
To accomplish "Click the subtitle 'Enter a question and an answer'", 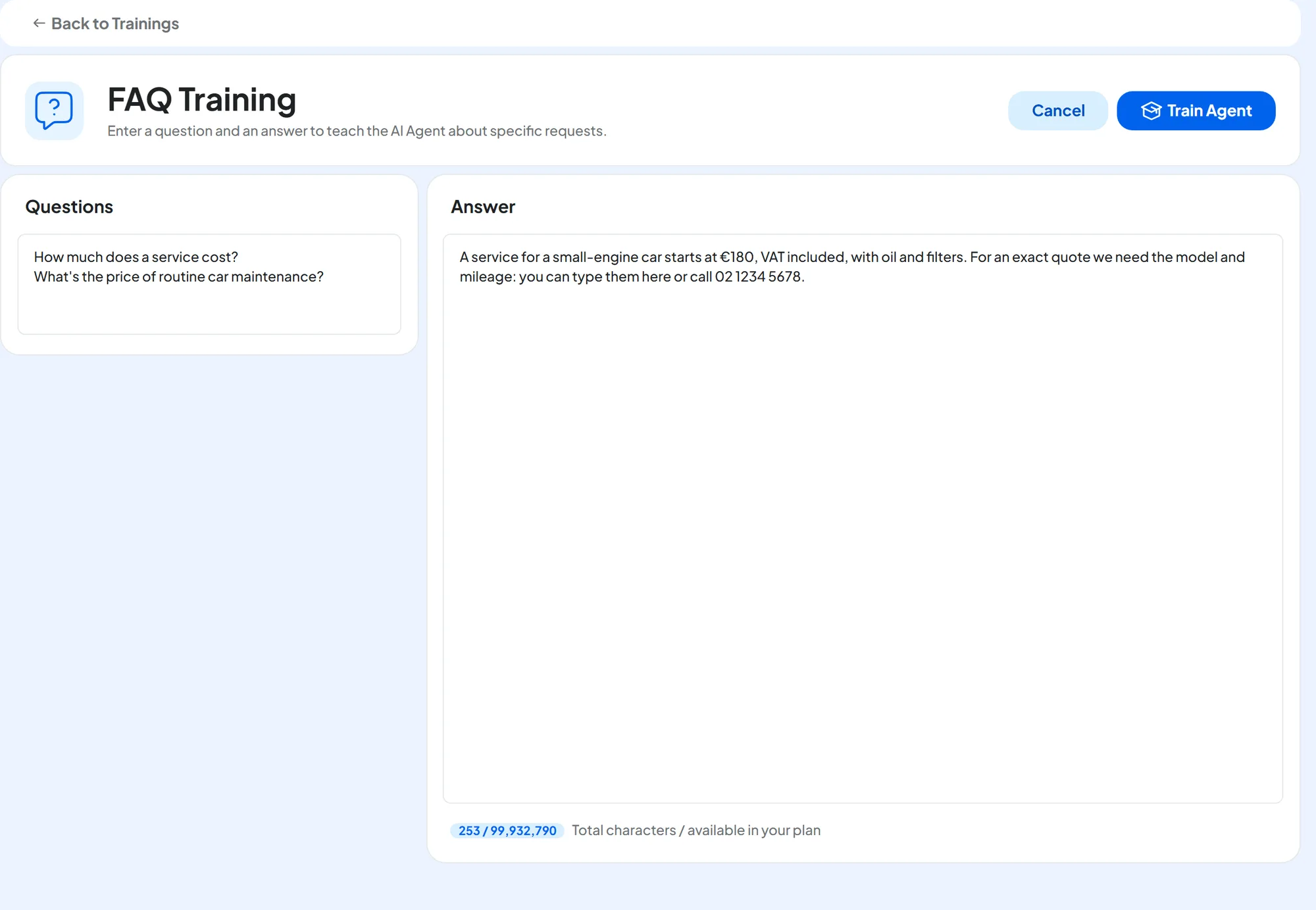I will click(x=357, y=131).
